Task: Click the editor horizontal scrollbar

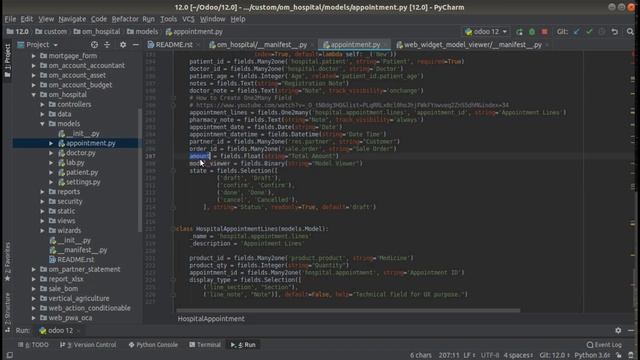Action: click(348, 310)
